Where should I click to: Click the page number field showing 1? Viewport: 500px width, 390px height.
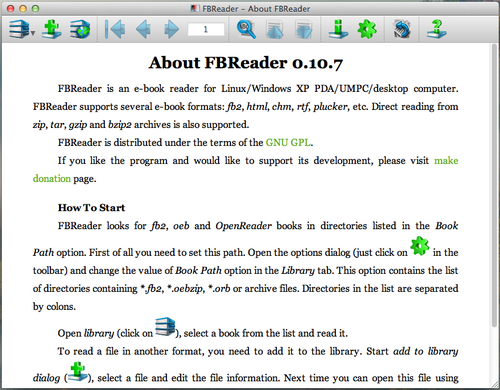tap(206, 29)
